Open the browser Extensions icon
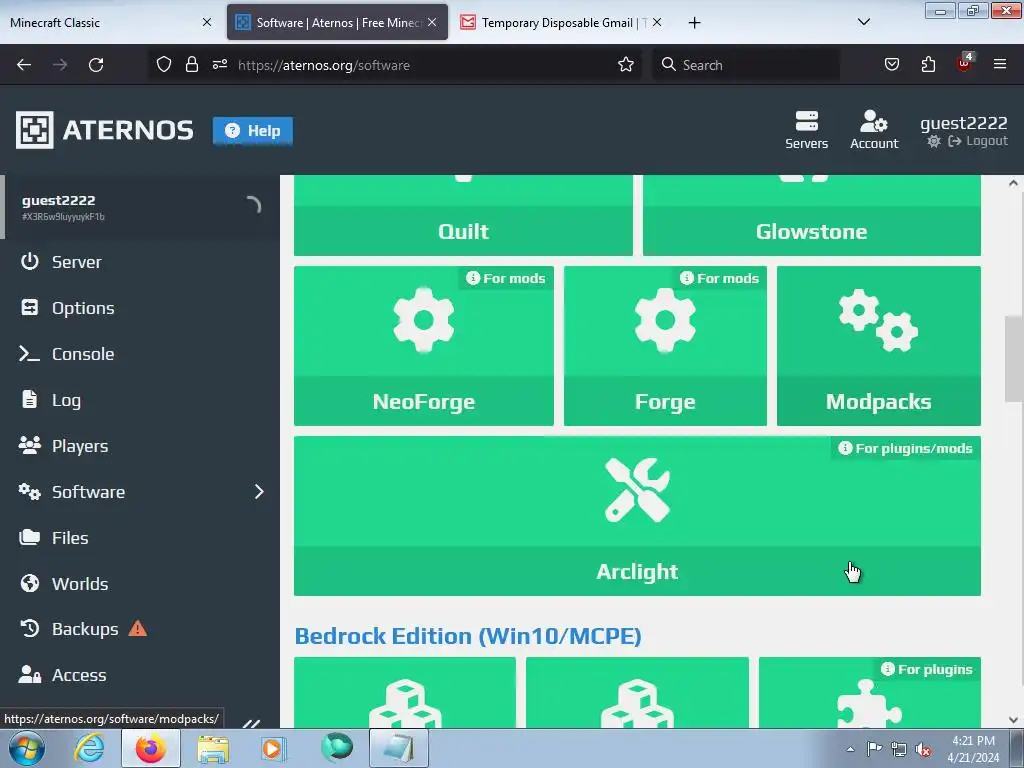Viewport: 1024px width, 768px height. 928,65
